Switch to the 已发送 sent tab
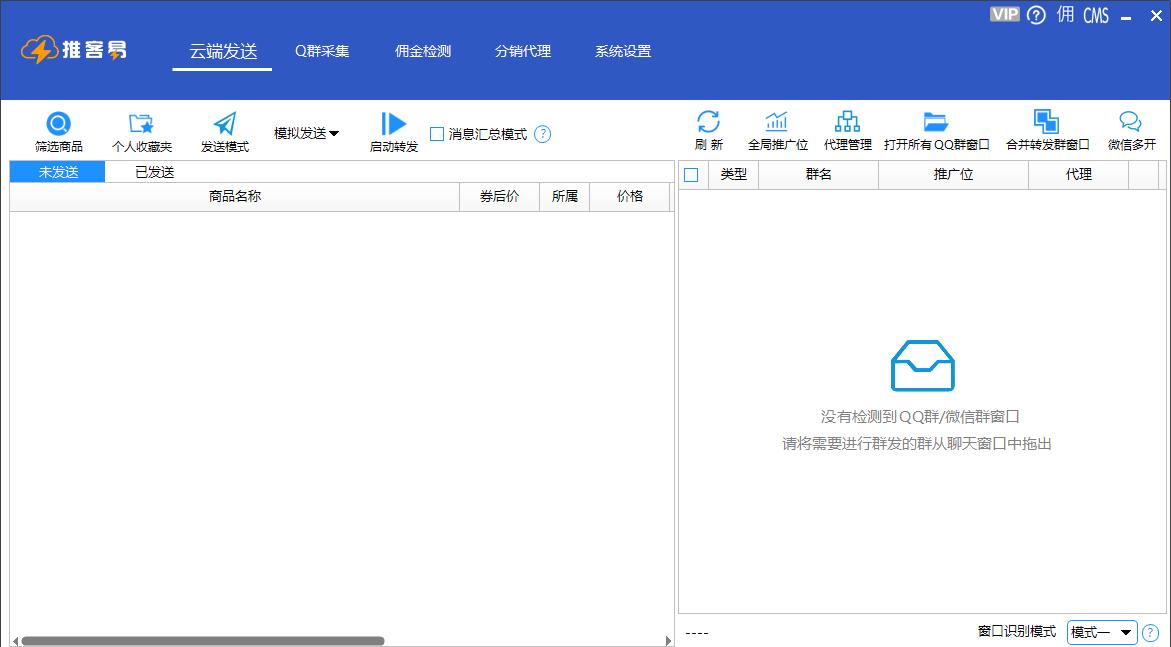Viewport: 1171px width, 647px height. (x=155, y=172)
